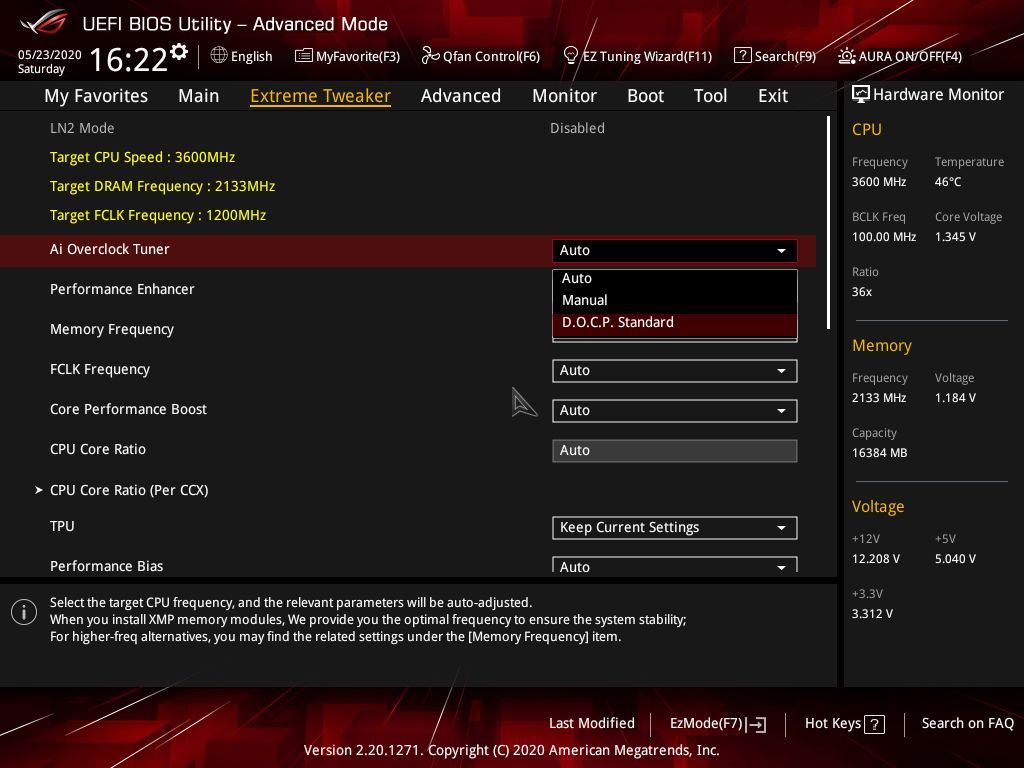Click the info icon in help panel
Screen dimensions: 1024x768
pos(24,613)
